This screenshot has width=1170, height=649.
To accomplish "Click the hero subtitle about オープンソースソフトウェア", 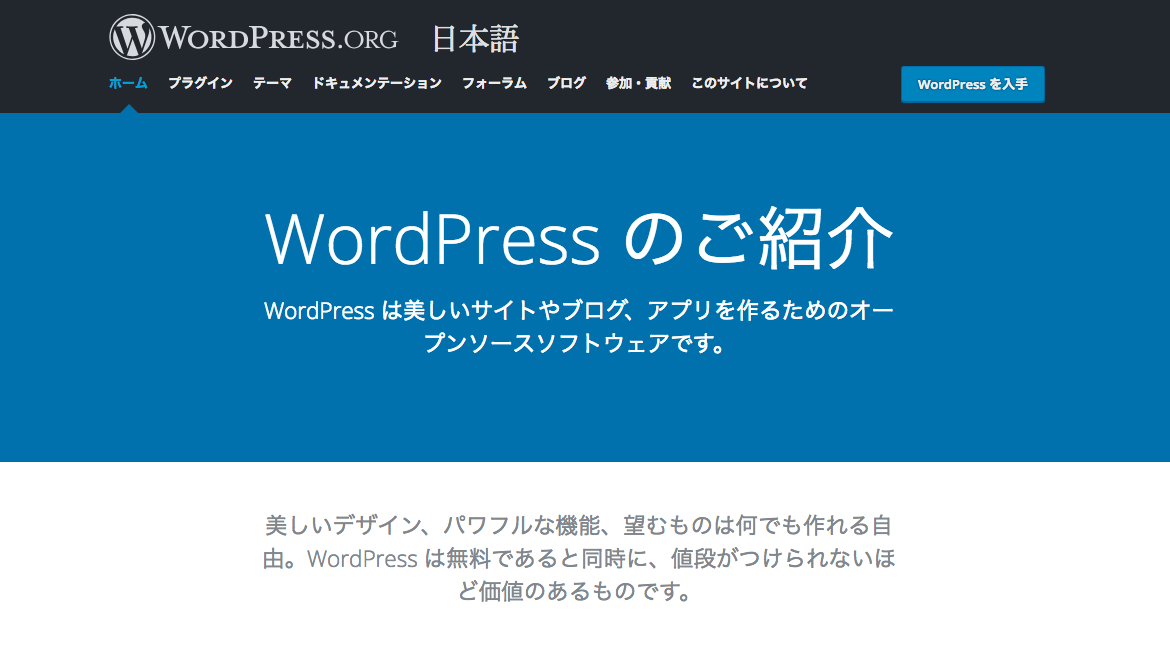I will (x=579, y=327).
